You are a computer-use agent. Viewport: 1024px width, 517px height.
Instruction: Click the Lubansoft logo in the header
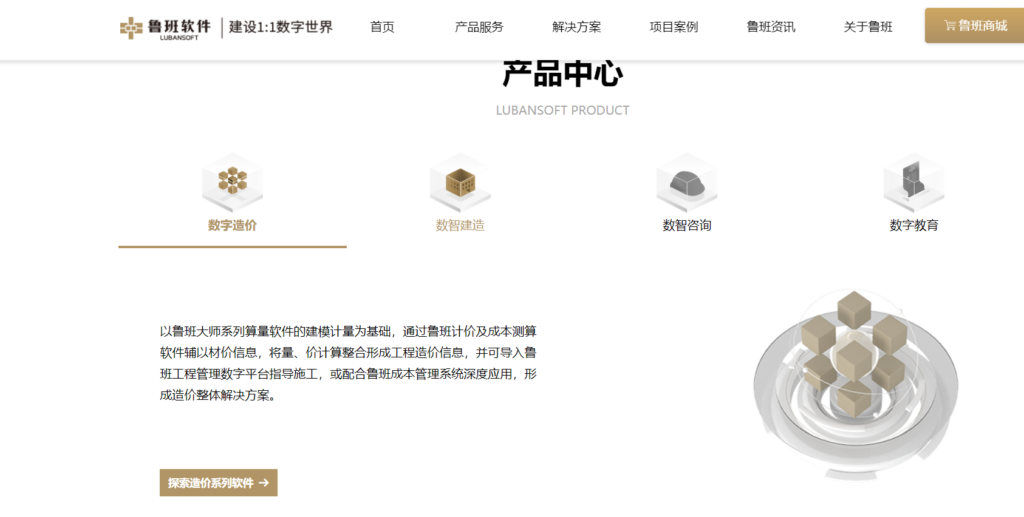pyautogui.click(x=165, y=28)
